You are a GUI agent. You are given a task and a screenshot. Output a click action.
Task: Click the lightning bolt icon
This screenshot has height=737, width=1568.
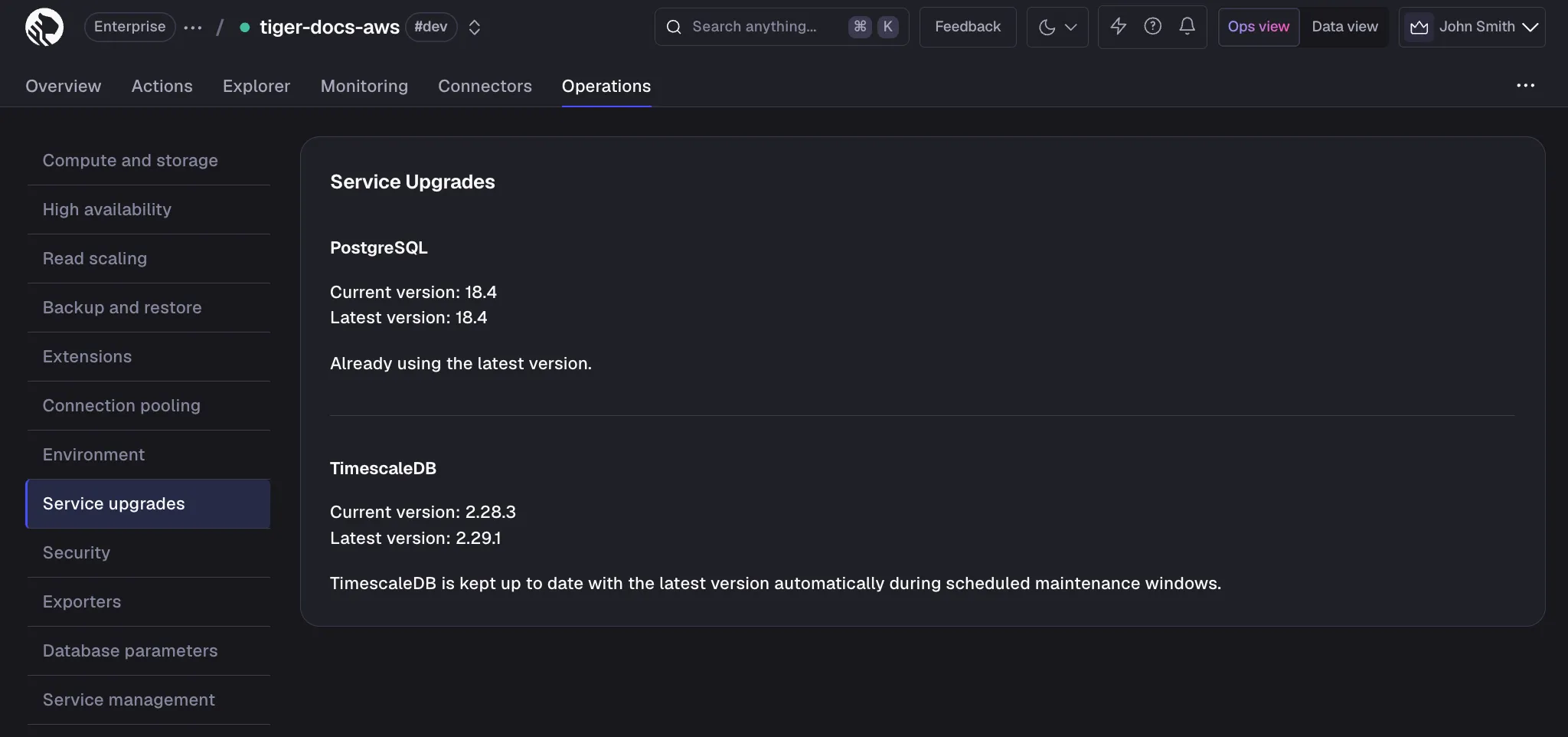coord(1118,26)
